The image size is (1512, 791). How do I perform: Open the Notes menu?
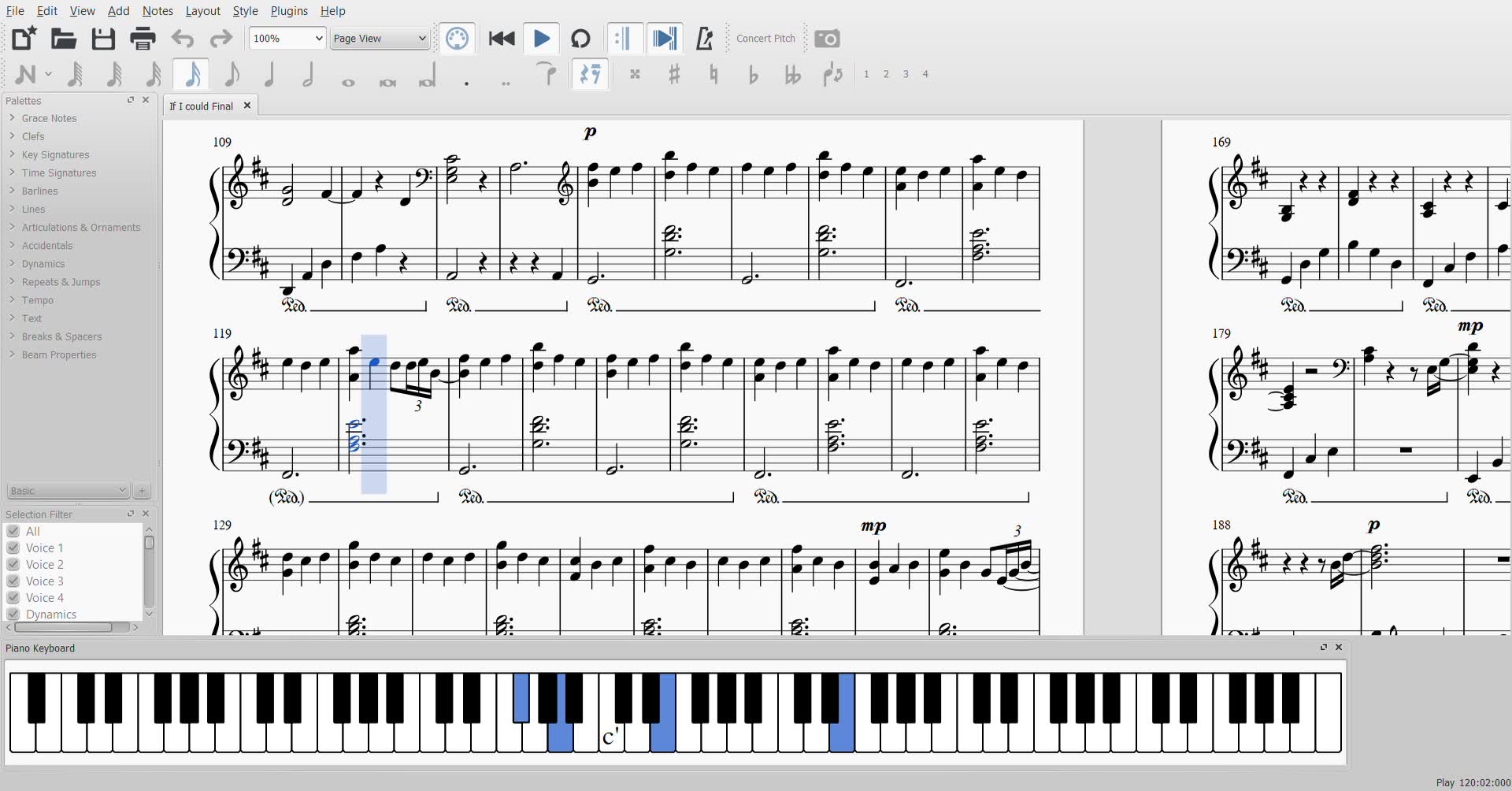(x=157, y=11)
